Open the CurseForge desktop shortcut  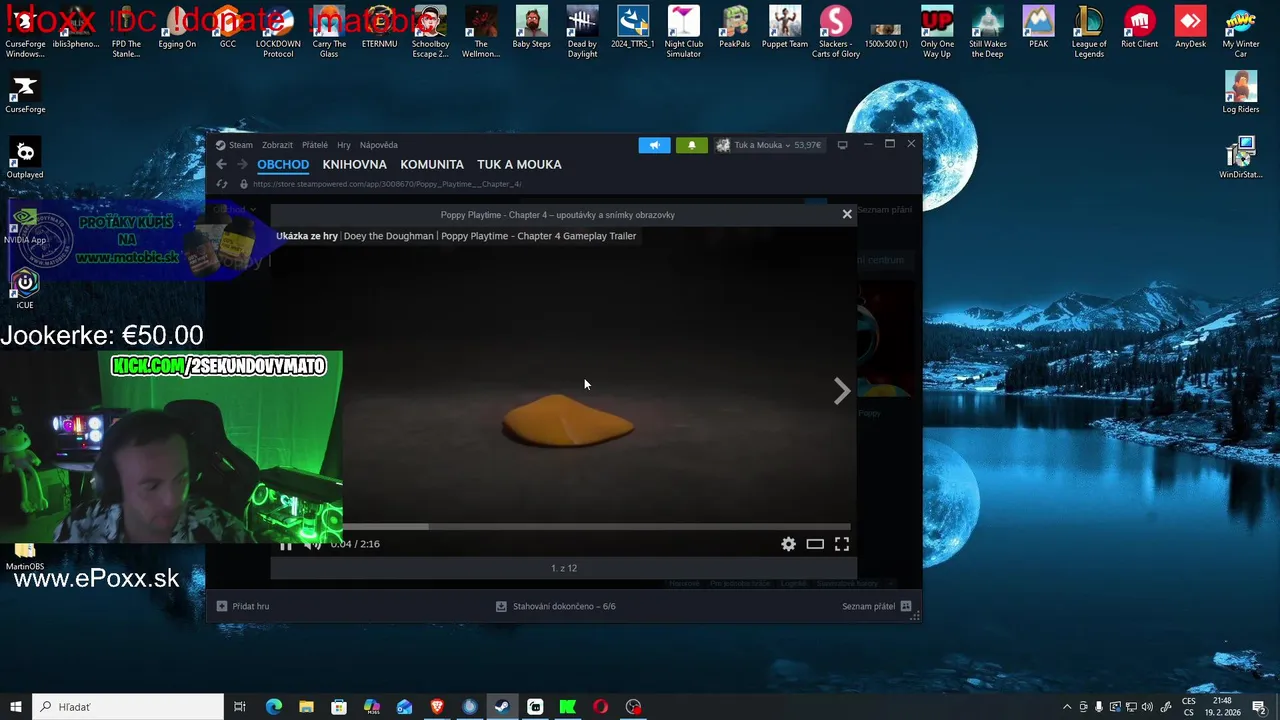pos(25,93)
